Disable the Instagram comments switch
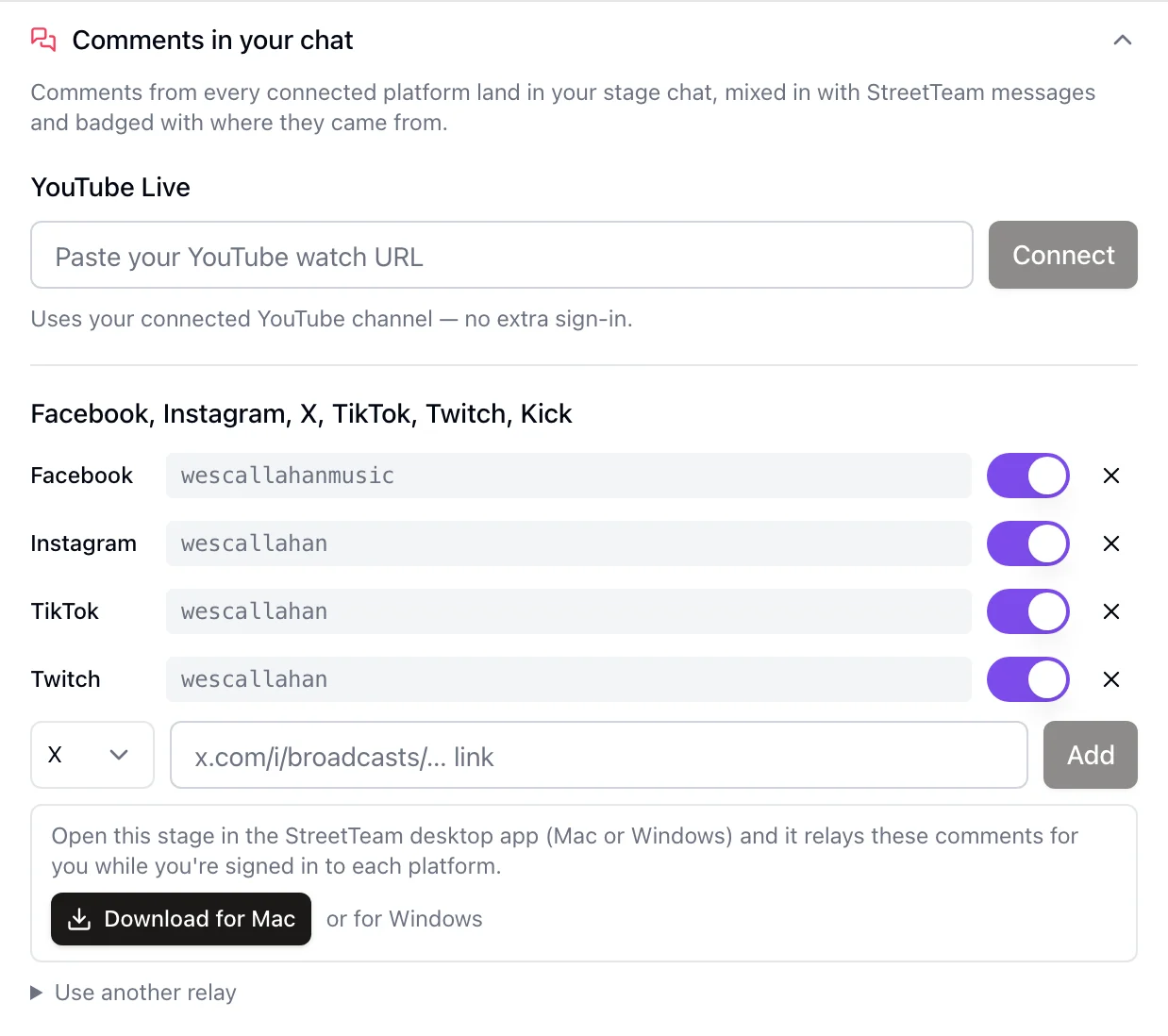The height and width of the screenshot is (1036, 1168). (x=1028, y=543)
